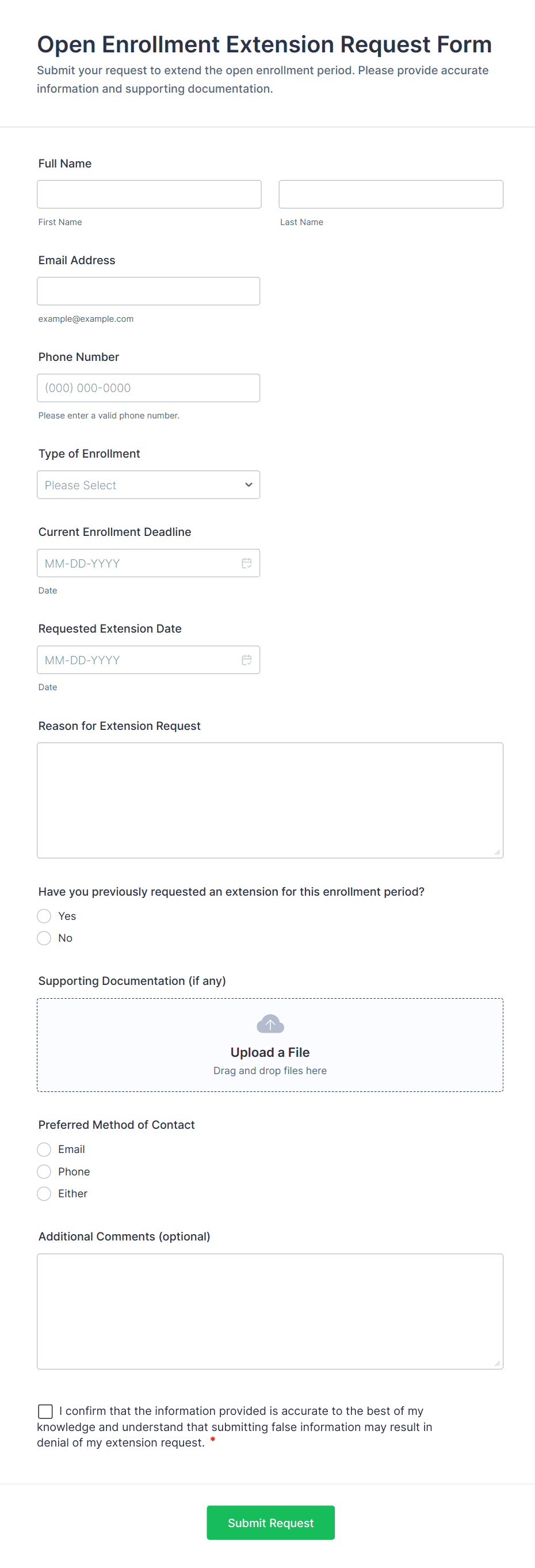The width and height of the screenshot is (535, 1568).
Task: Click the Additional Comments text area
Action: [x=270, y=1311]
